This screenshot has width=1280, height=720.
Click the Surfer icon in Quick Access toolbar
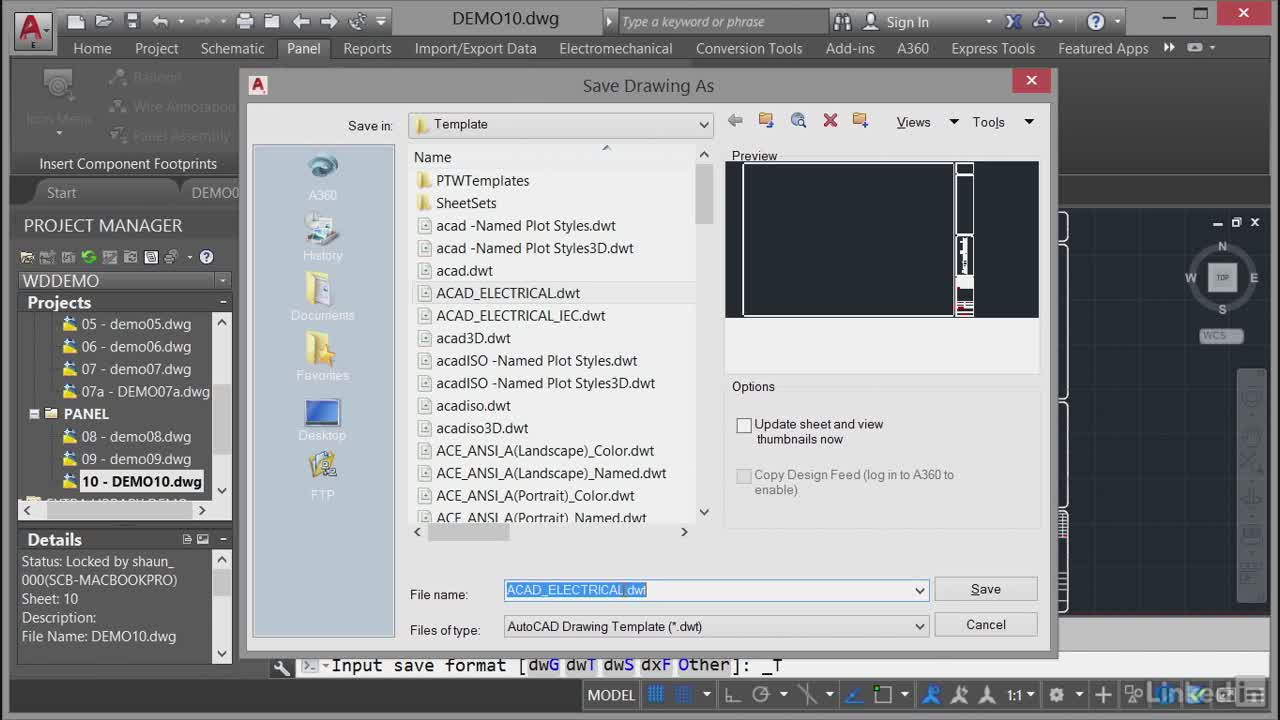click(358, 21)
